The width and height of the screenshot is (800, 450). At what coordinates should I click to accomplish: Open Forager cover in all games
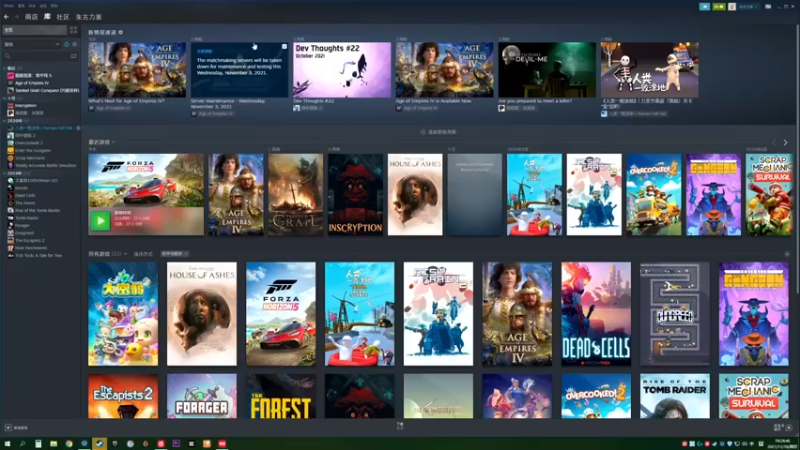click(202, 396)
